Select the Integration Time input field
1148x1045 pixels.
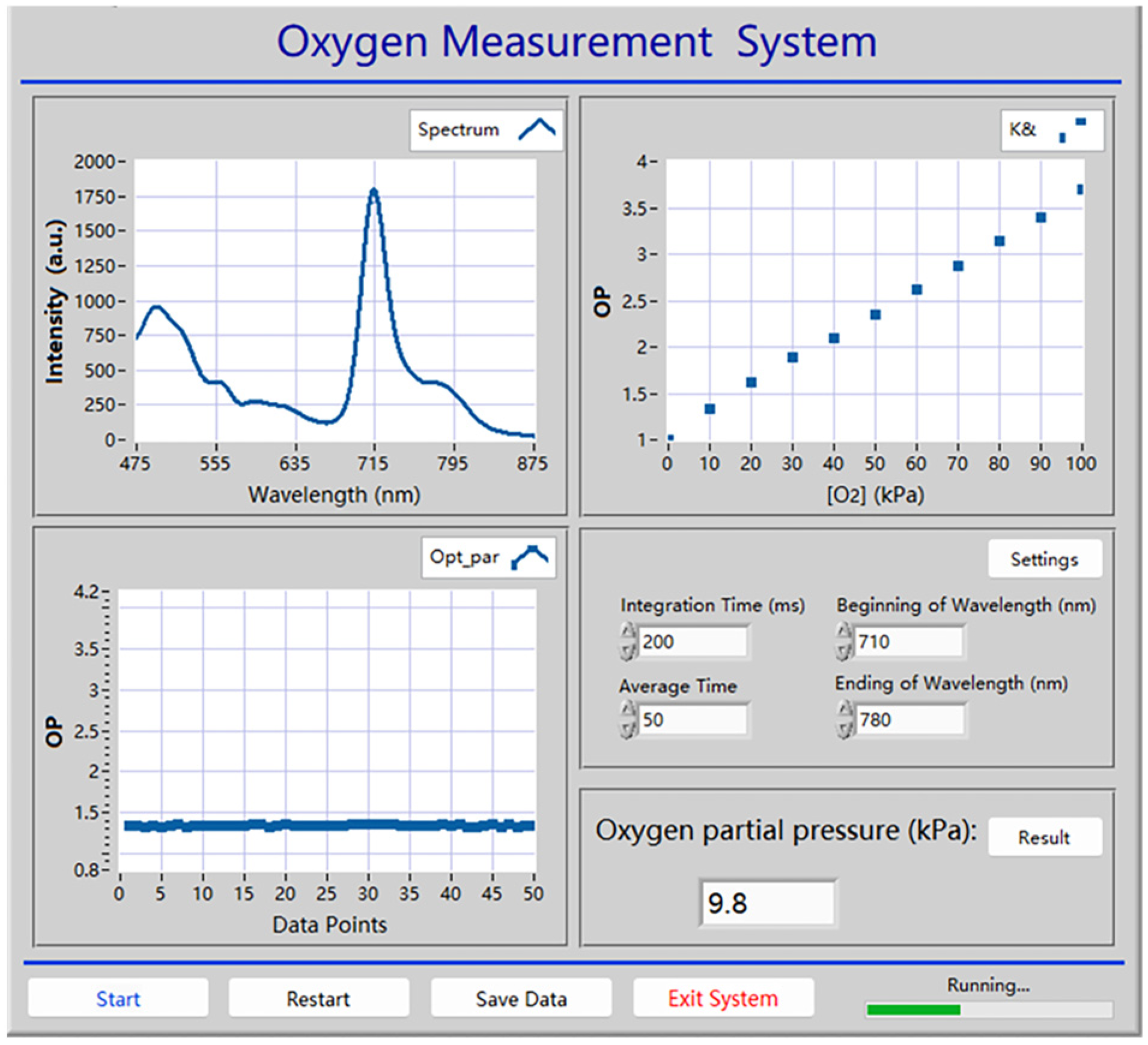click(x=692, y=641)
